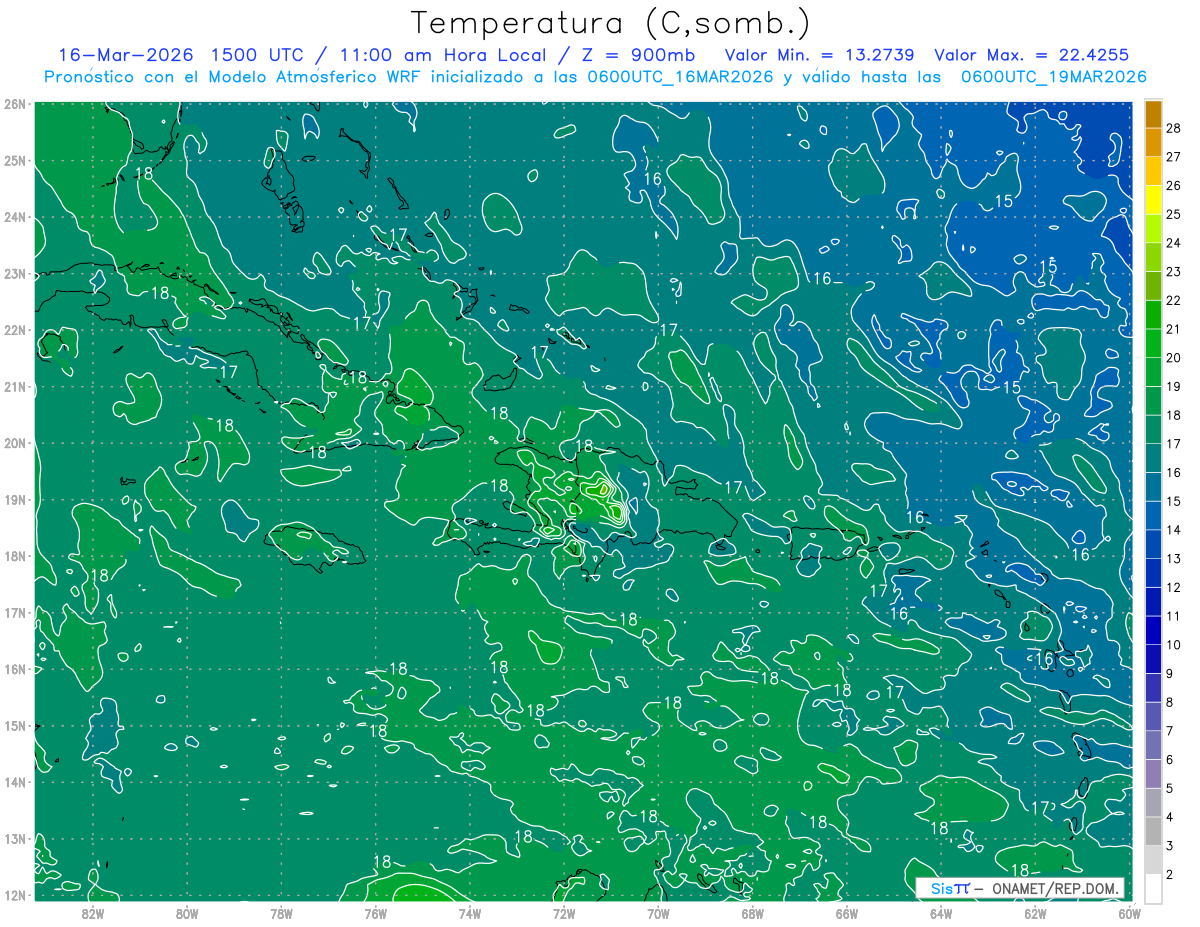Click the "16N" latitude label
The height and width of the screenshot is (927, 1200).
(14, 669)
